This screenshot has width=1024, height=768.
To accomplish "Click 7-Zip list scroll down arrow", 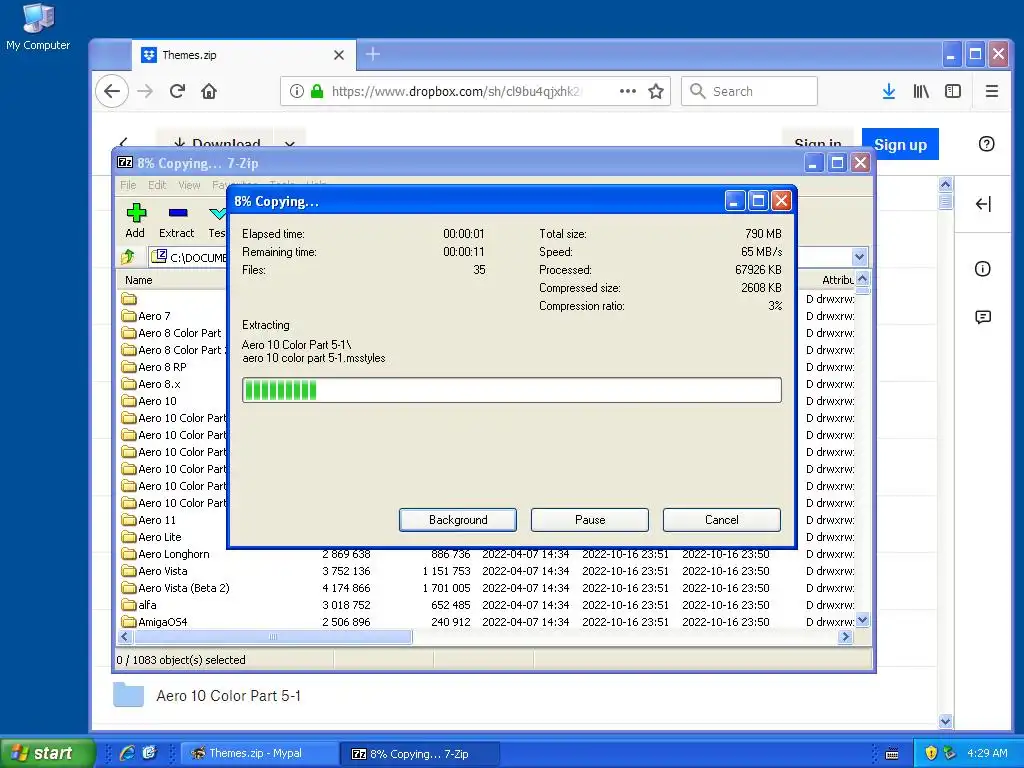I will tap(862, 620).
